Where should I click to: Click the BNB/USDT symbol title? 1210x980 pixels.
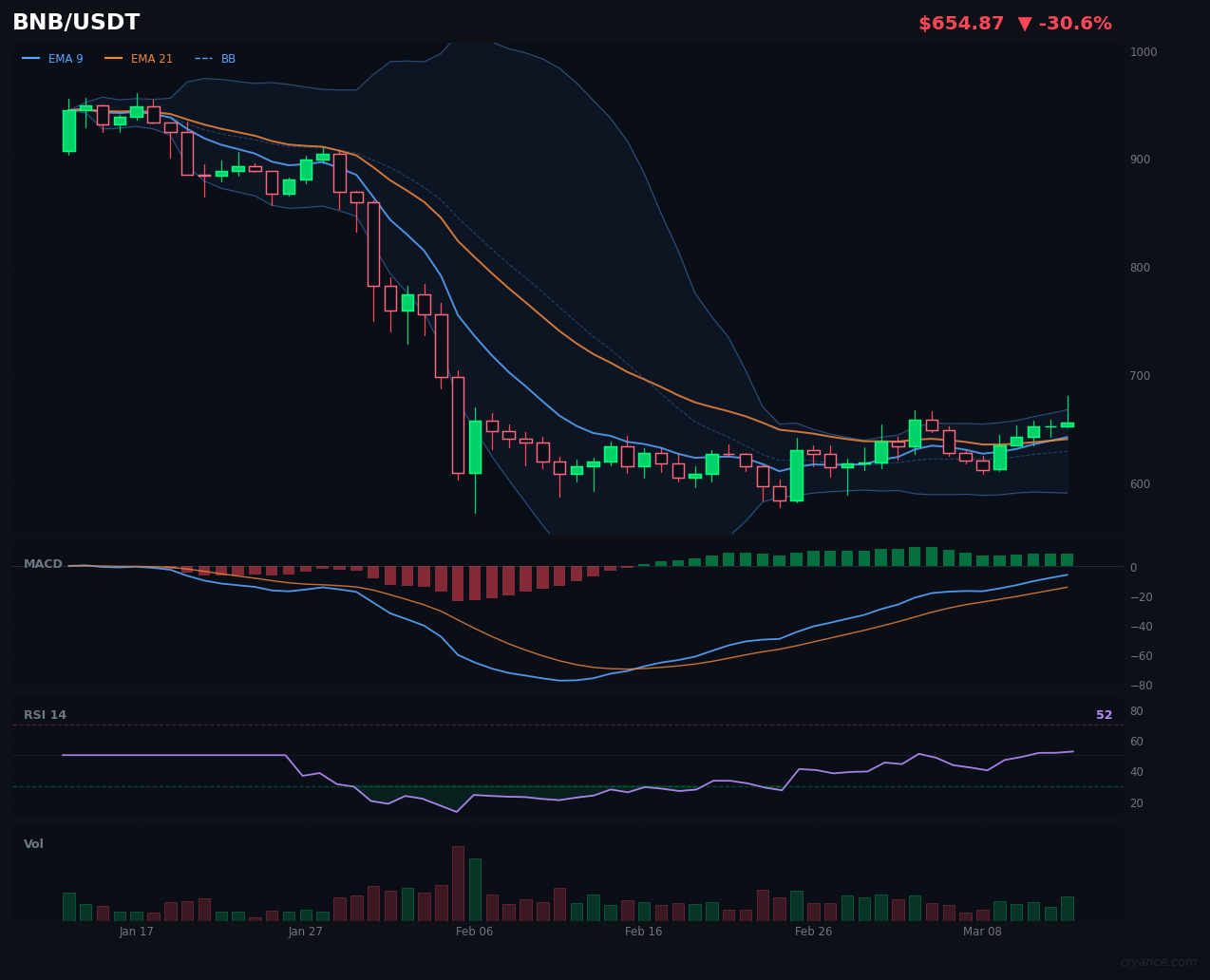pyautogui.click(x=76, y=21)
